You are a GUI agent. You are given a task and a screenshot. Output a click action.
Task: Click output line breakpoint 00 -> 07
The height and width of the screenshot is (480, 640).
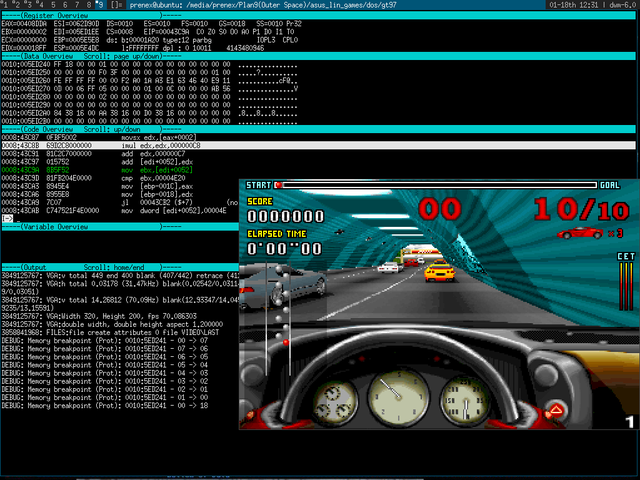105,340
